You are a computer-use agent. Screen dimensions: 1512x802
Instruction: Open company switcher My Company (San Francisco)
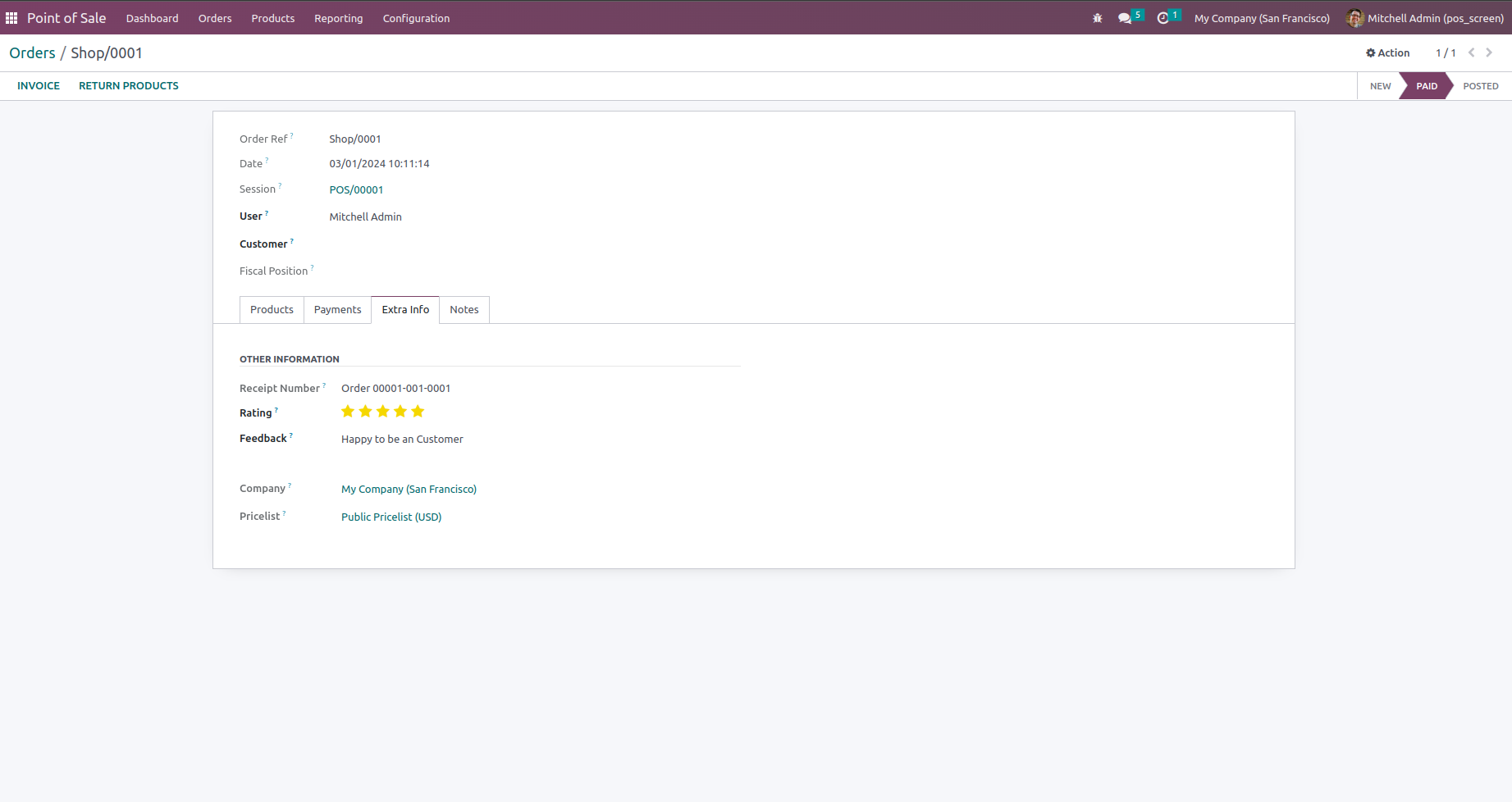(x=1262, y=18)
